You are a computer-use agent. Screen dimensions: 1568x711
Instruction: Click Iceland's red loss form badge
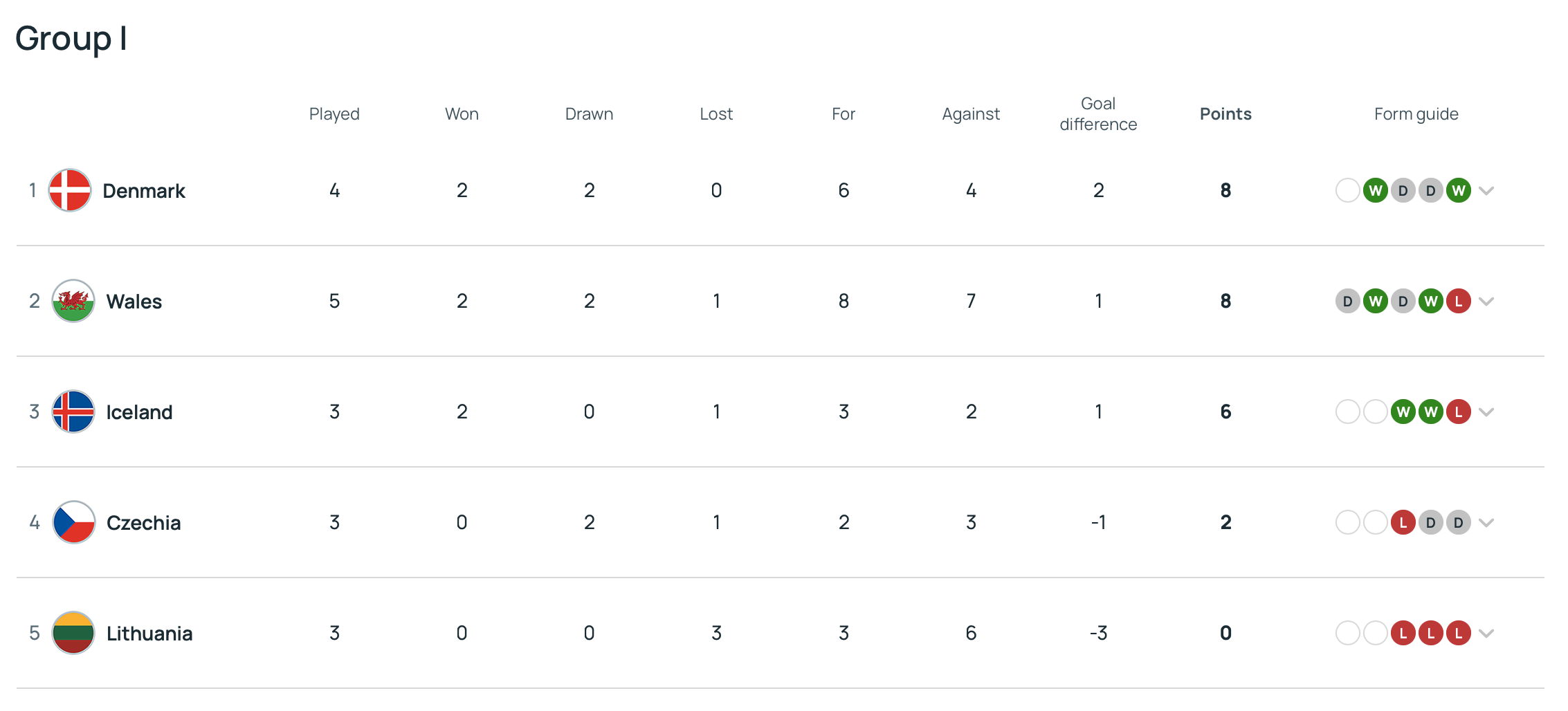(1458, 412)
